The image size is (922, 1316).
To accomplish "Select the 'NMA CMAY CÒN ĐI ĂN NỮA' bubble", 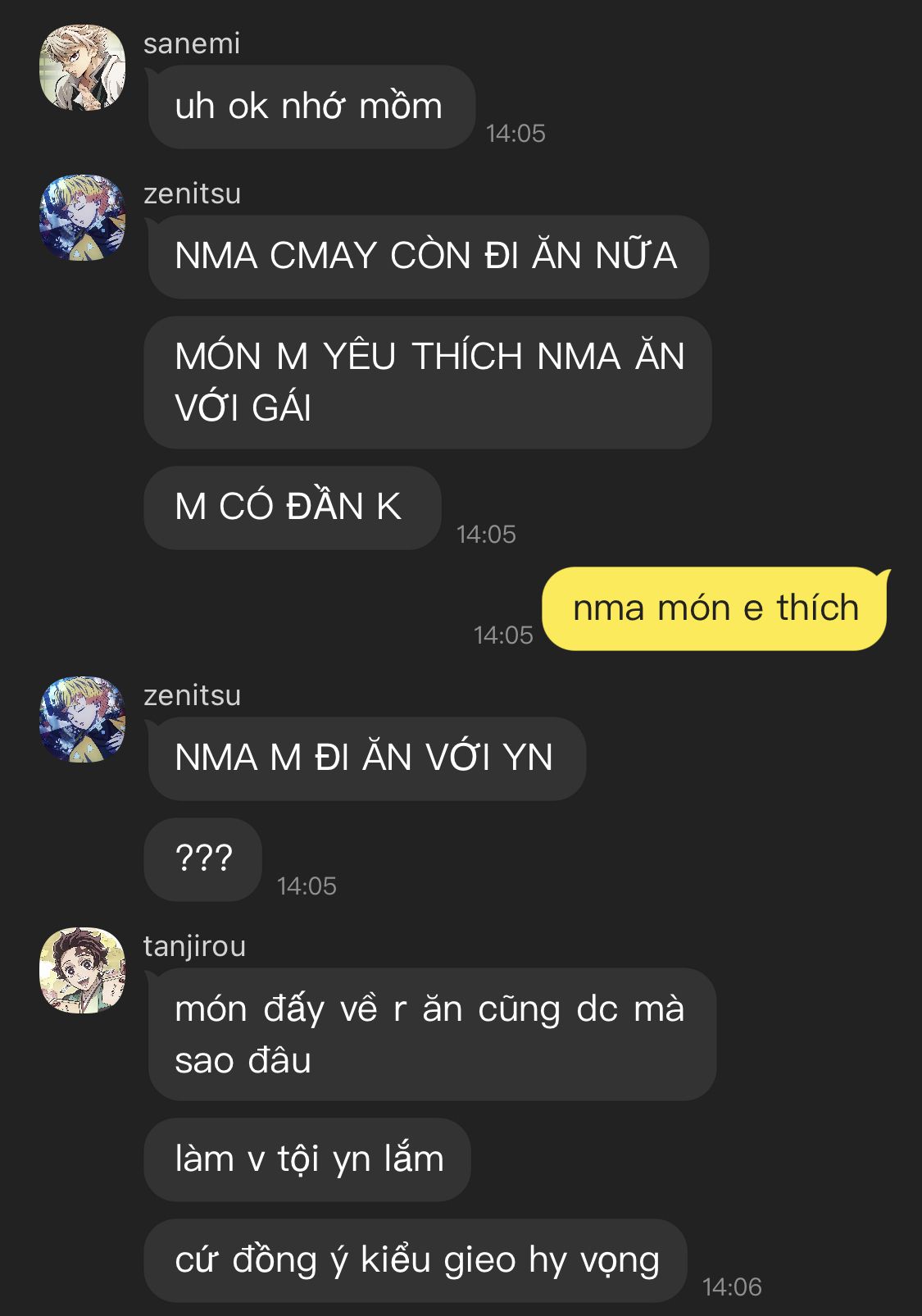I will (427, 257).
